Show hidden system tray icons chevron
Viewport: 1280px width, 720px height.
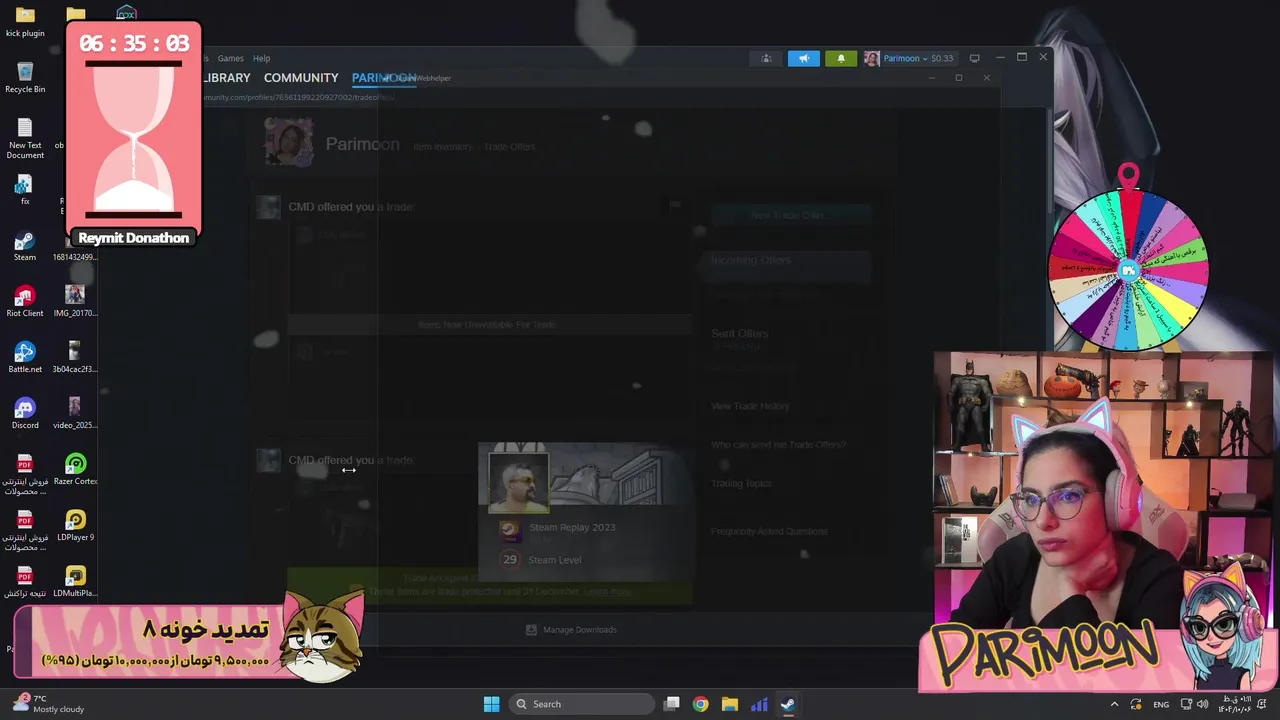pyautogui.click(x=1115, y=704)
